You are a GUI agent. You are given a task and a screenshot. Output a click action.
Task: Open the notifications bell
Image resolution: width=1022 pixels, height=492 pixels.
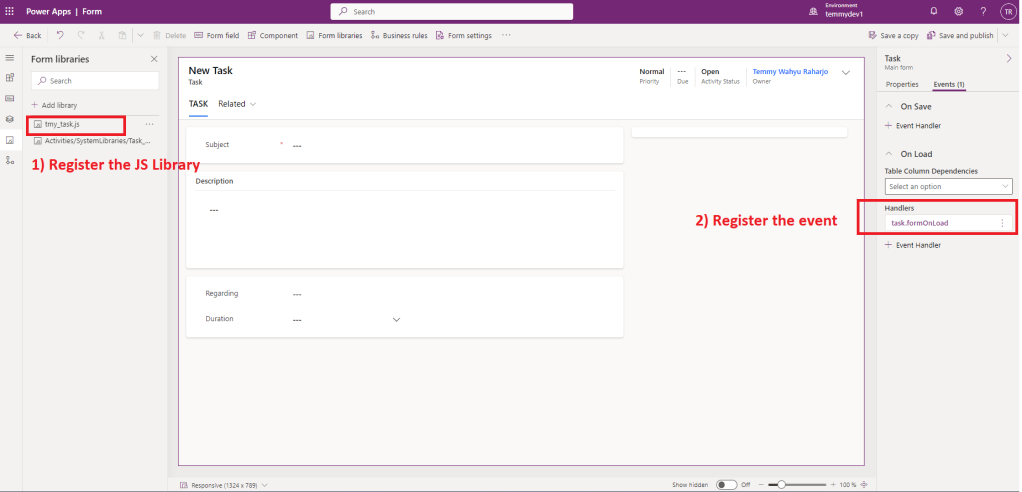(x=934, y=12)
